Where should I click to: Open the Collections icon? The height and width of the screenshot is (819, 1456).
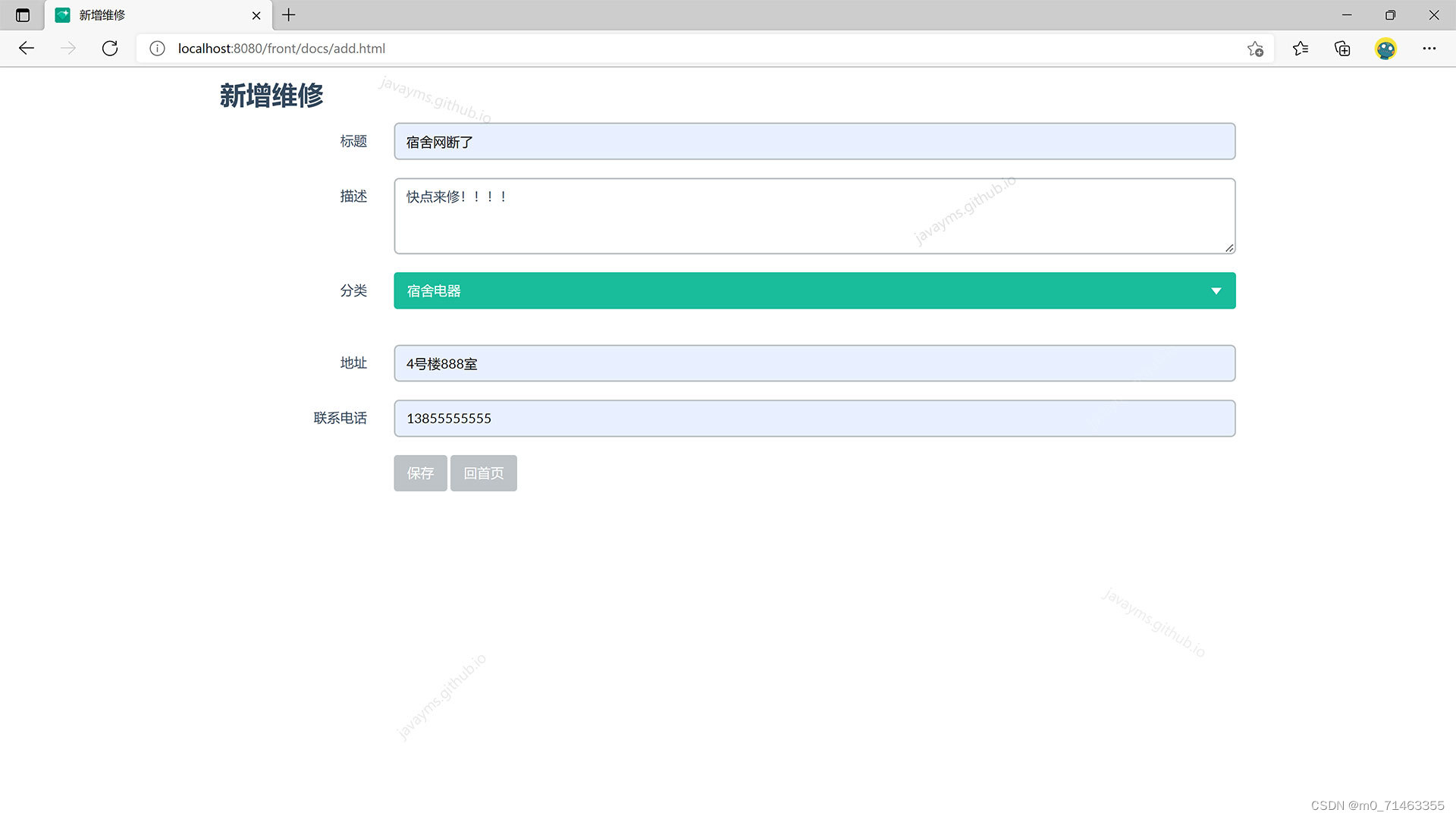[x=1342, y=49]
